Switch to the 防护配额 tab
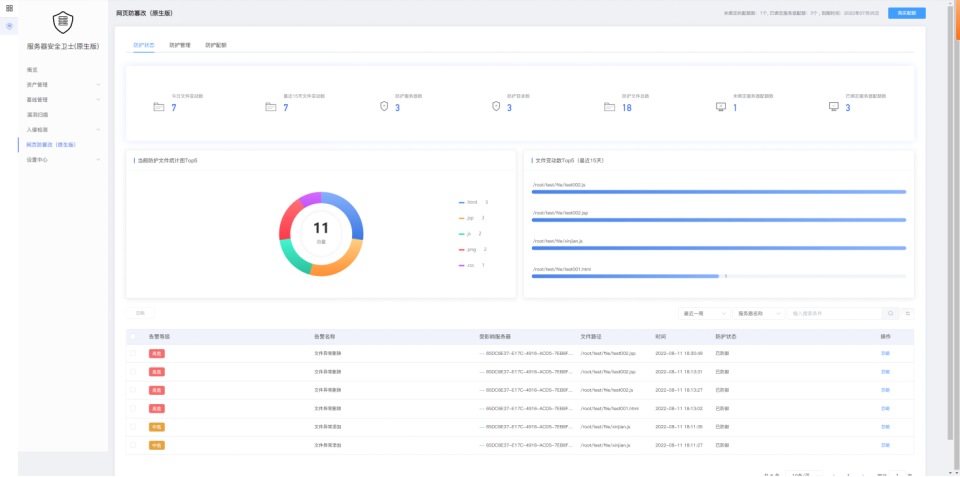960x477 pixels. click(x=216, y=45)
